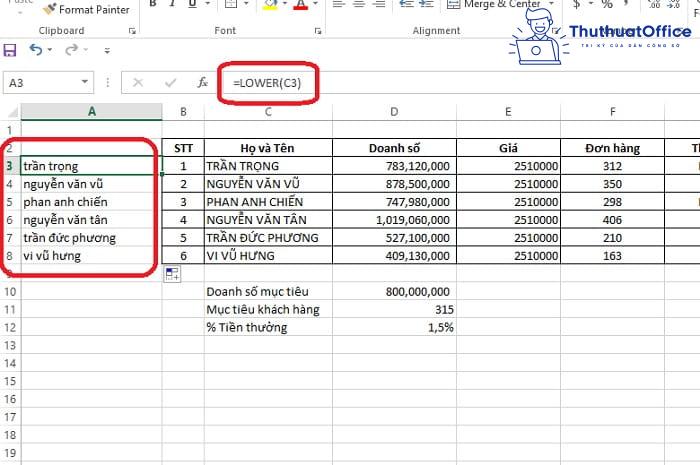The image size is (700, 465).
Task: Click the Insert Function fx icon
Action: click(202, 83)
